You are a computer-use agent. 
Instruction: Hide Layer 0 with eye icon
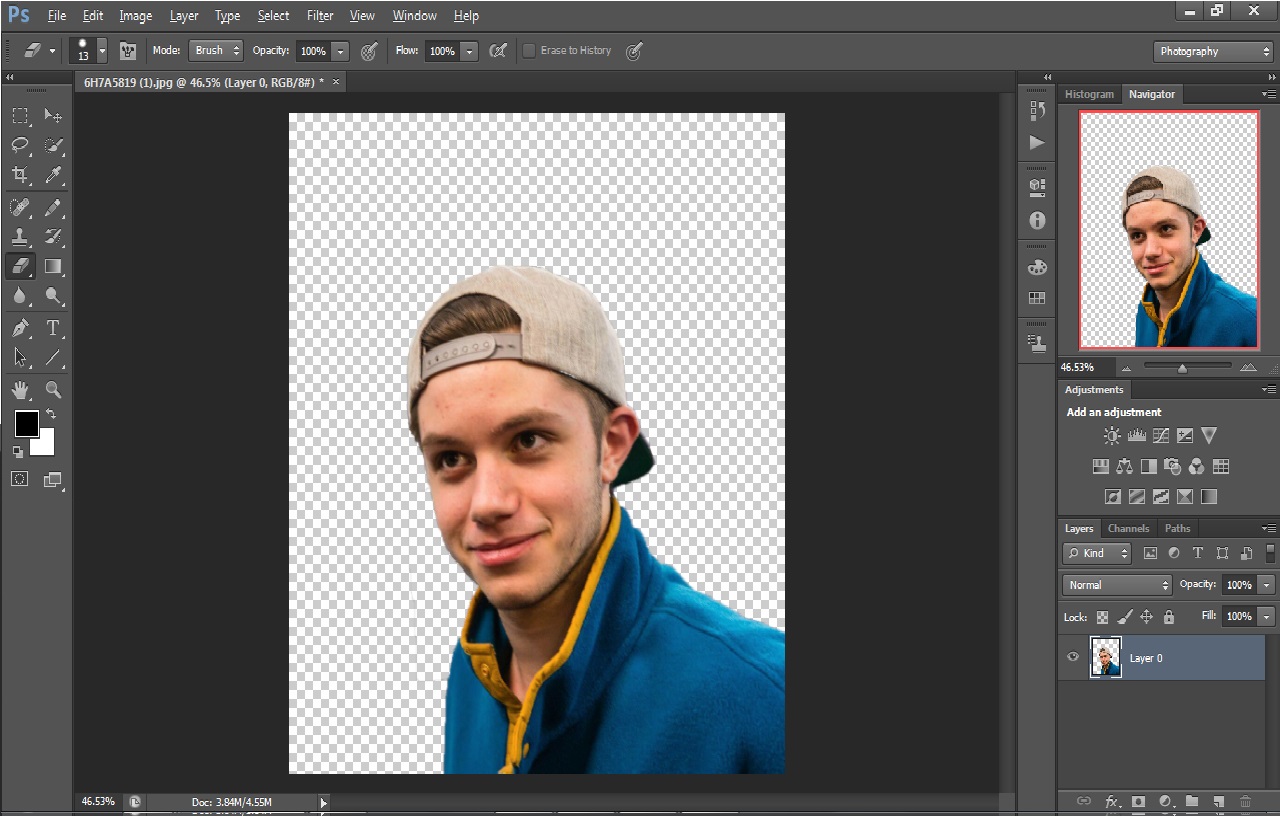point(1073,658)
